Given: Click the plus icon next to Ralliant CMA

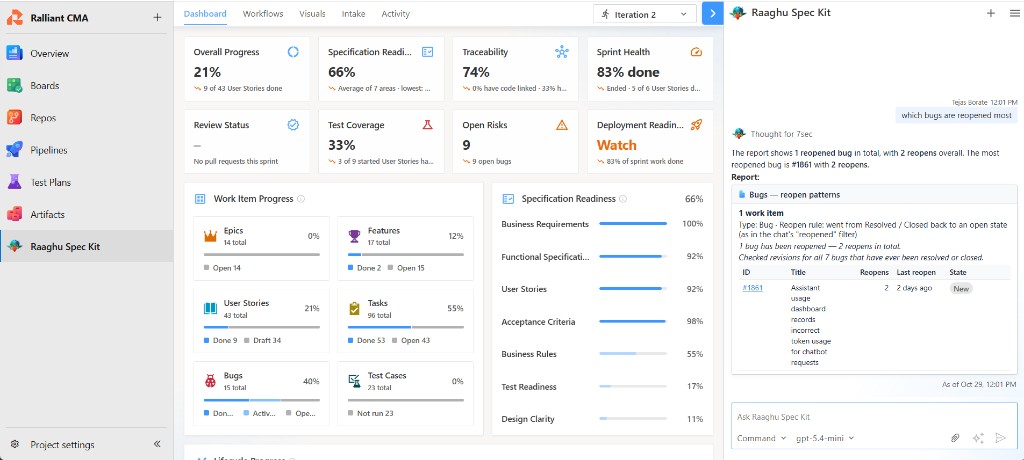Looking at the screenshot, I should click(157, 18).
